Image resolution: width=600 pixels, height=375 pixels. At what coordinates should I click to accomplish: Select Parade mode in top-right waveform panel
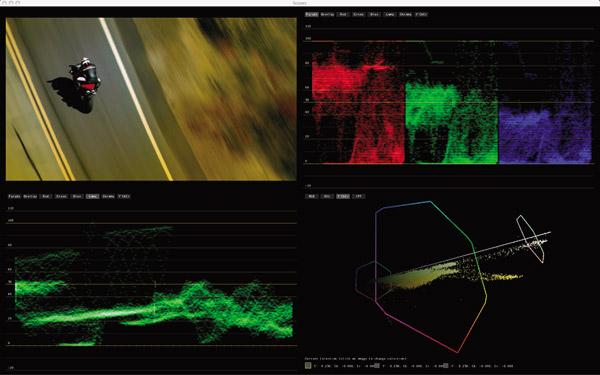tap(312, 15)
